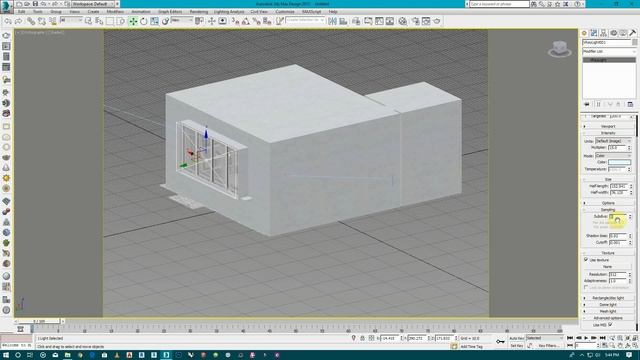Open the Modifiers menu
The height and width of the screenshot is (360, 640).
(115, 12)
